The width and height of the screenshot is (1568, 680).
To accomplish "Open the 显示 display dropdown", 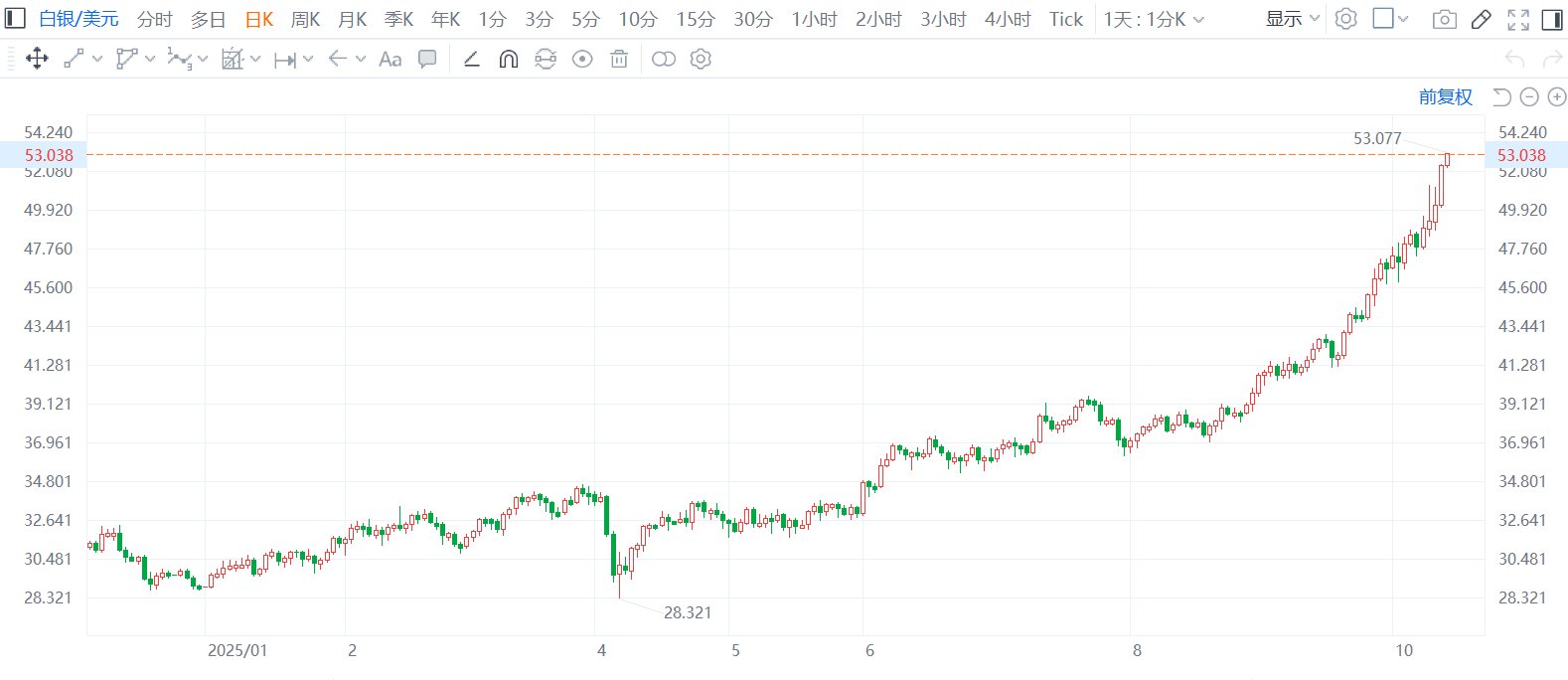I will [x=1292, y=19].
